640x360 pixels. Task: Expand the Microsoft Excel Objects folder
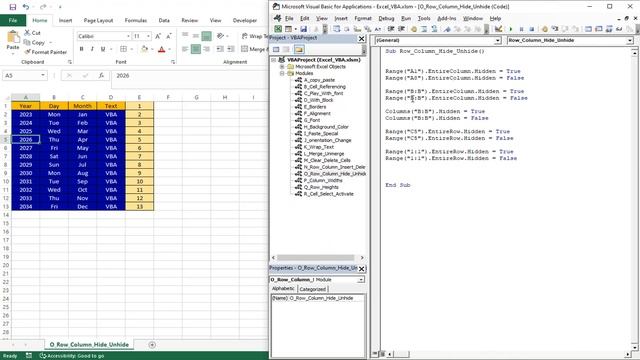click(282, 67)
